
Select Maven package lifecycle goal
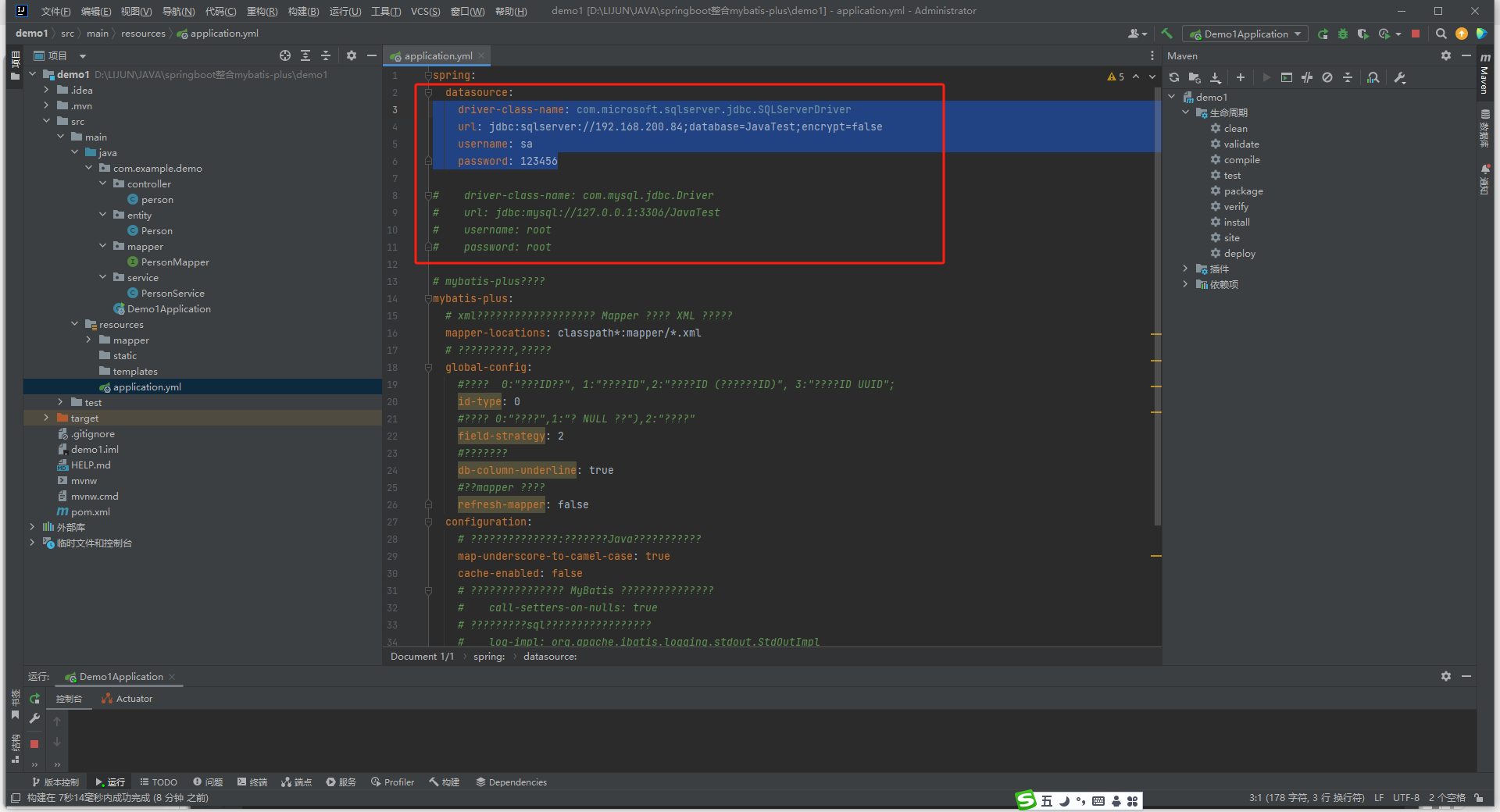click(x=1243, y=191)
